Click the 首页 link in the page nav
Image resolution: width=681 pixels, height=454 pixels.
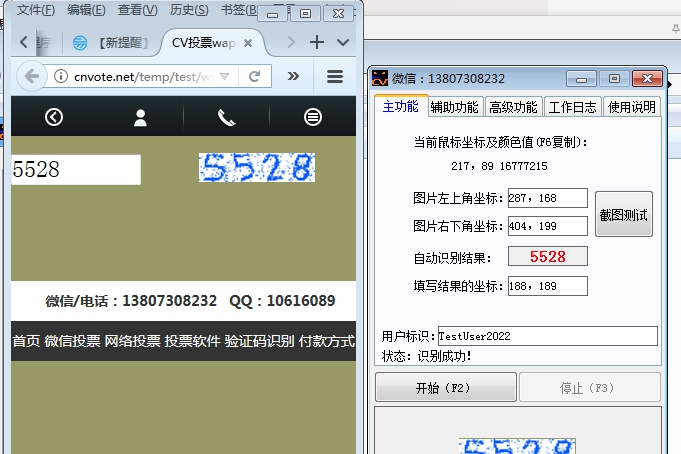point(26,341)
